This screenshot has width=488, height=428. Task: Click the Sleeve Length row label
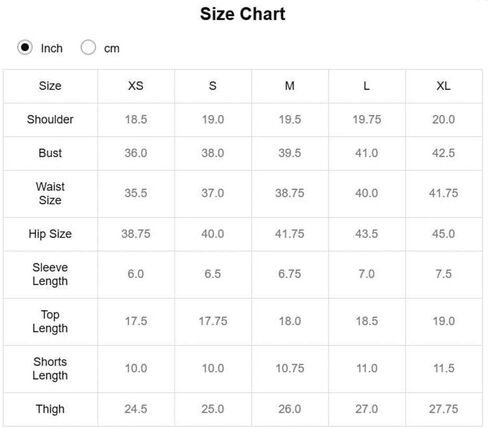50,274
